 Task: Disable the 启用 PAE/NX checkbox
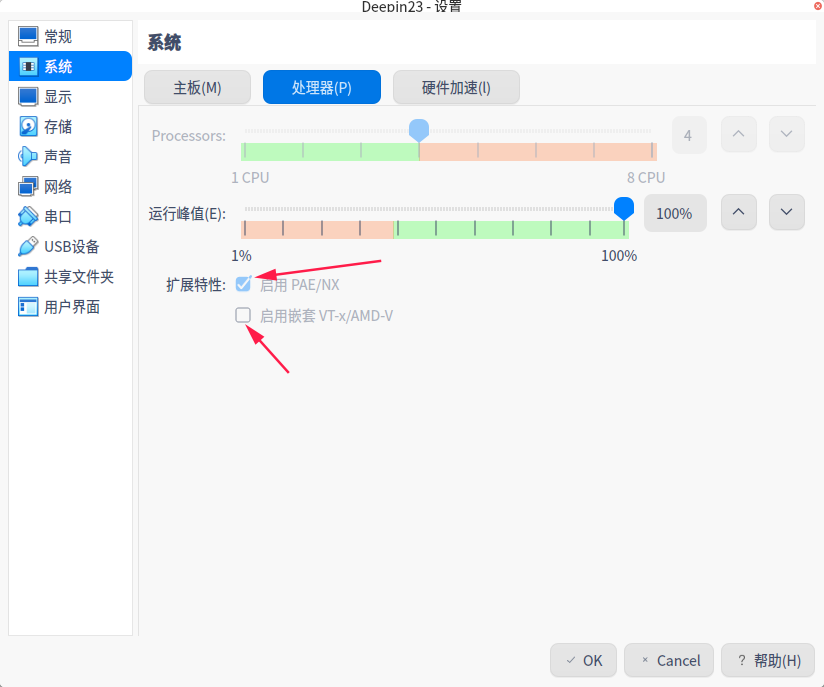(243, 284)
